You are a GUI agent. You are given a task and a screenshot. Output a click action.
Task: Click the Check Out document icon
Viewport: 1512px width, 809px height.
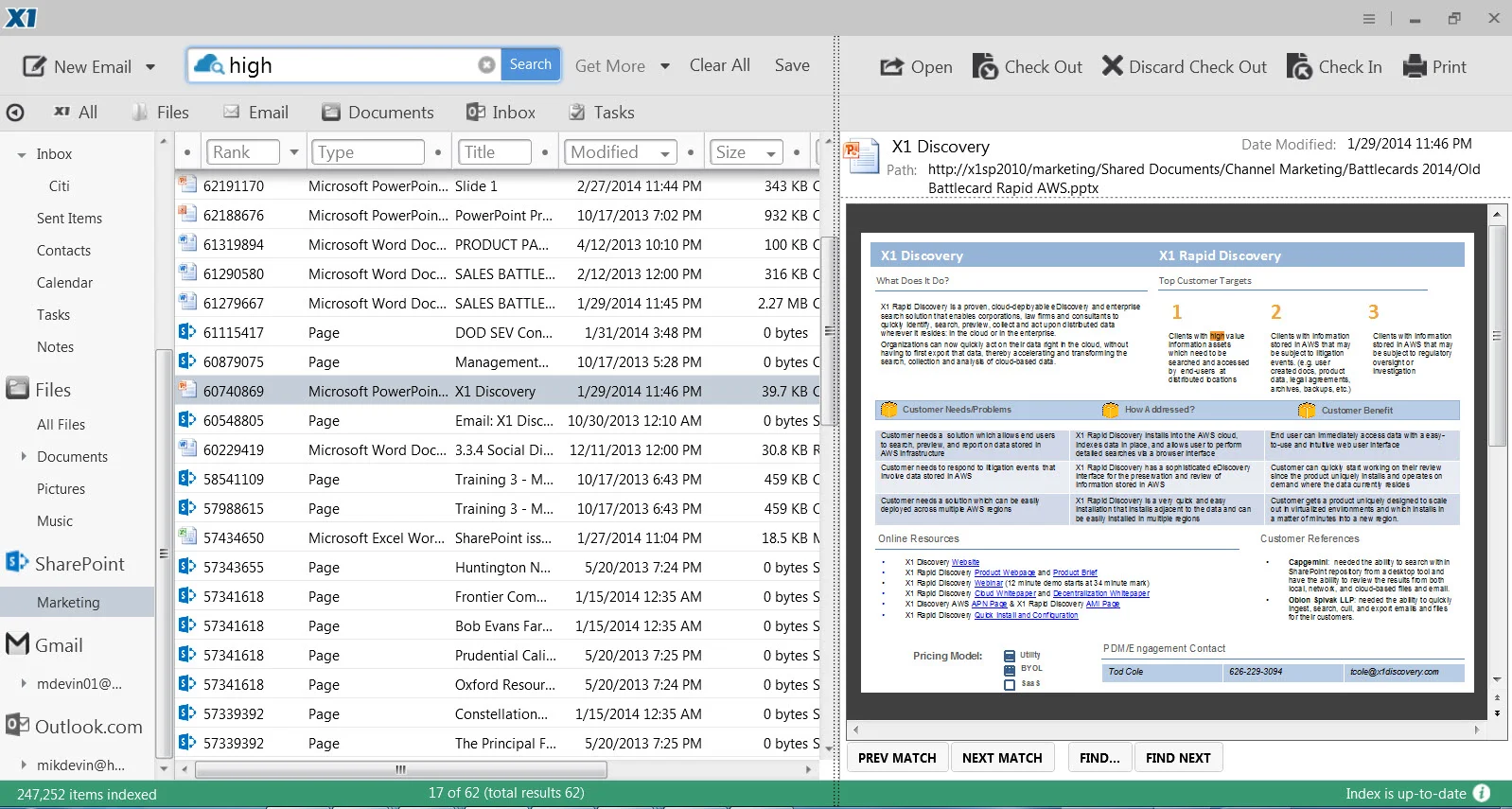[x=985, y=66]
